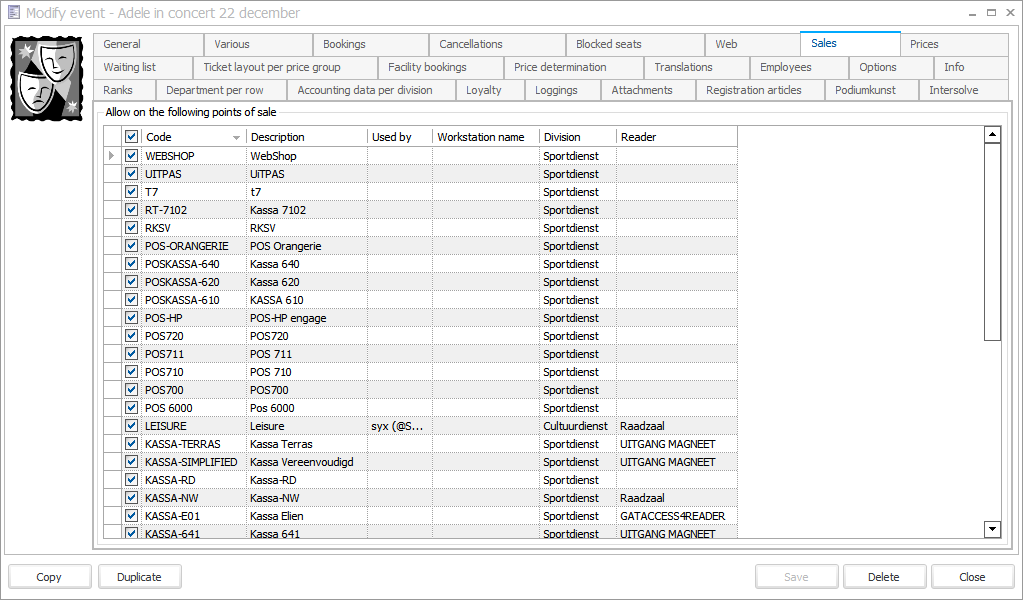Open the Blocked seats tab
This screenshot has width=1023, height=600.
[608, 44]
